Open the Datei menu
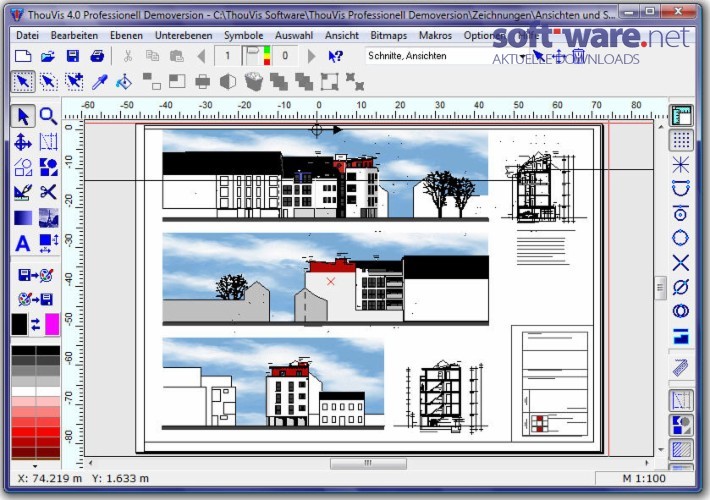Viewport: 710px width, 500px height. coord(27,35)
